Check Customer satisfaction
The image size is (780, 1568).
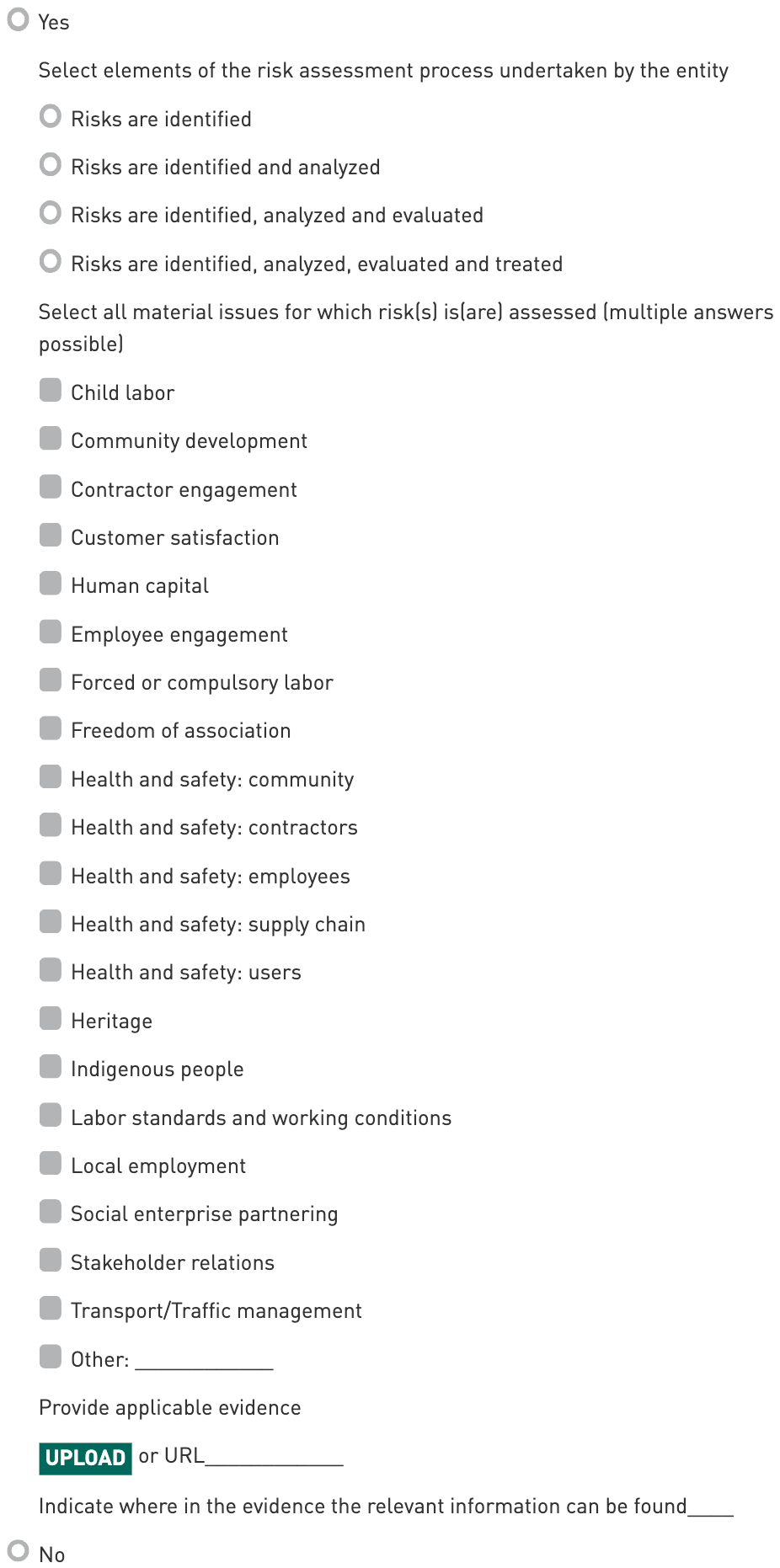pyautogui.click(x=51, y=535)
